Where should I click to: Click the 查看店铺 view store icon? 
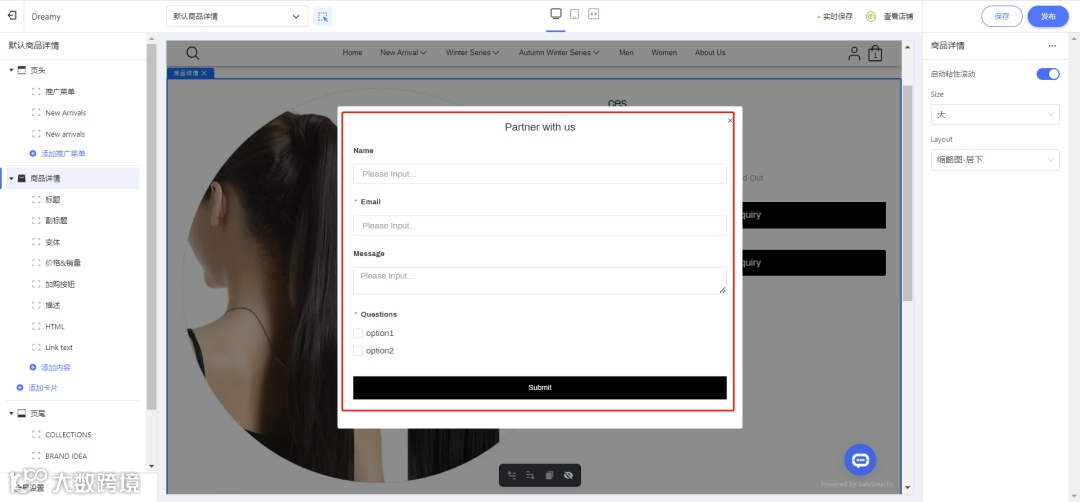(871, 17)
